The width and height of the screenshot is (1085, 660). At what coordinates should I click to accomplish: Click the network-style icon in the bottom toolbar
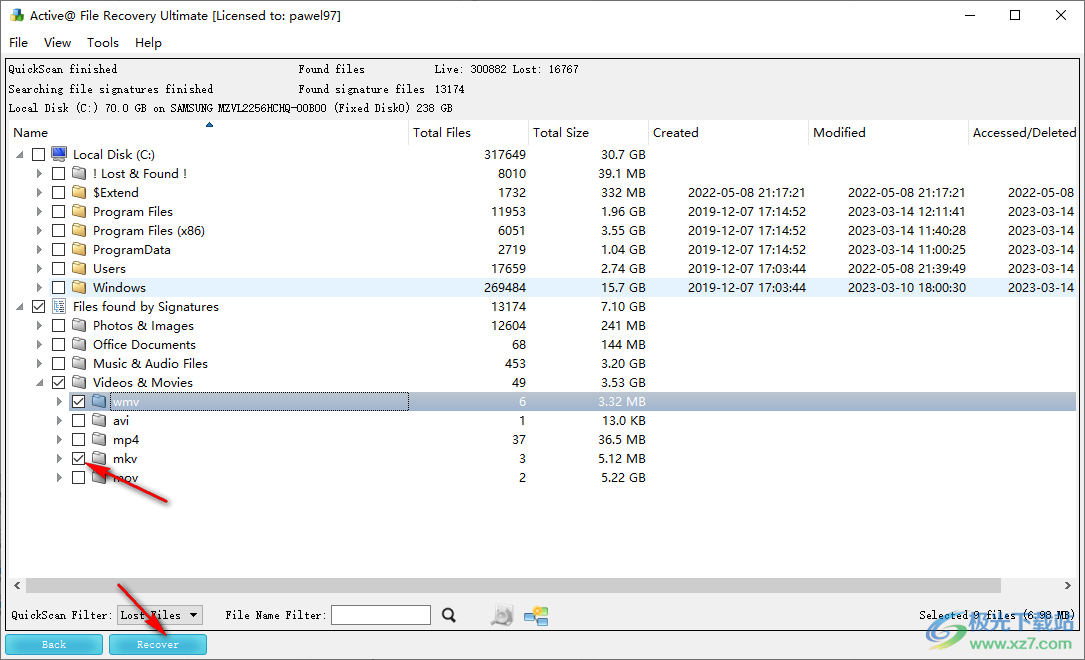[x=536, y=615]
